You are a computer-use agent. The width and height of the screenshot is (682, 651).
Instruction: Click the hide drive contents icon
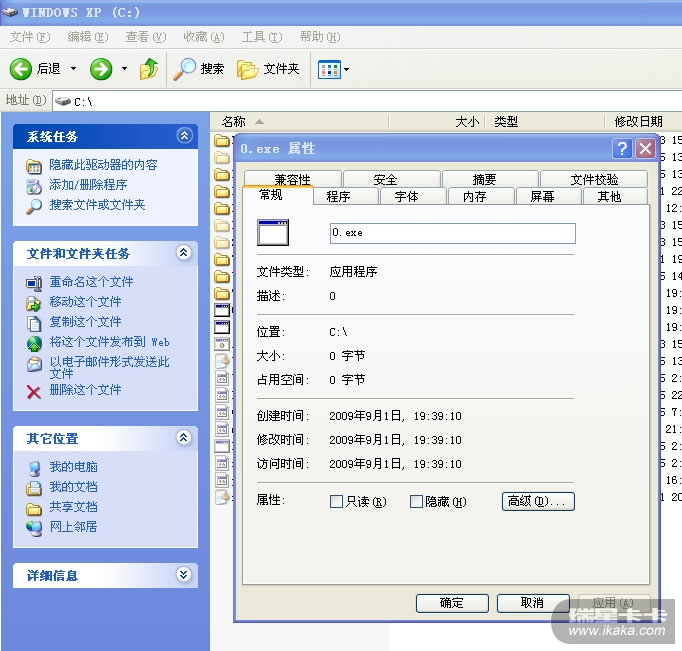[33, 166]
